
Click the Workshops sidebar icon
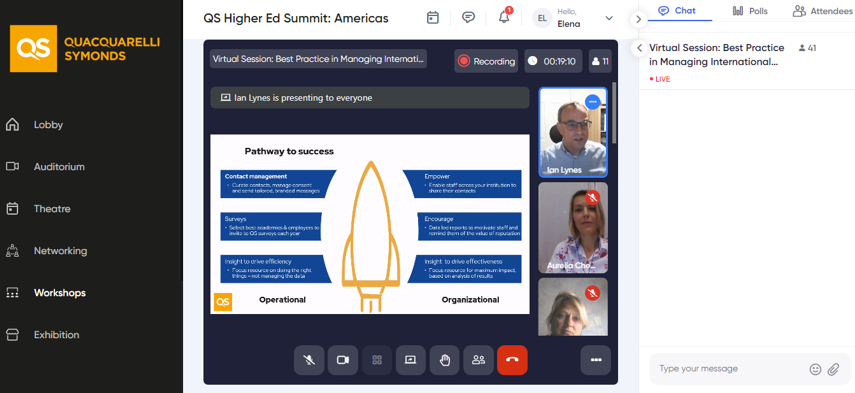(12, 293)
